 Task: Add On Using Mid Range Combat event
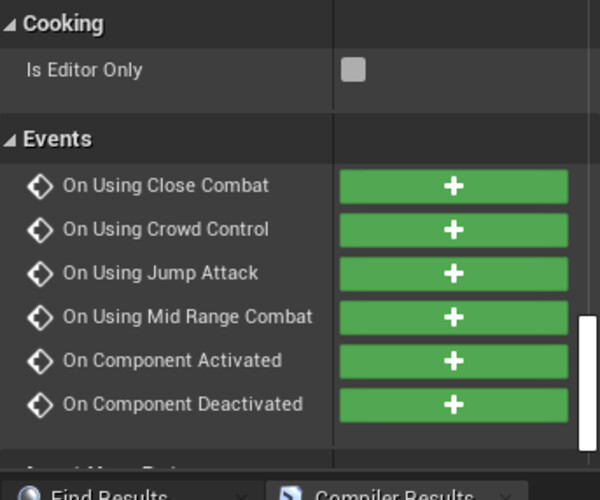[x=453, y=317]
